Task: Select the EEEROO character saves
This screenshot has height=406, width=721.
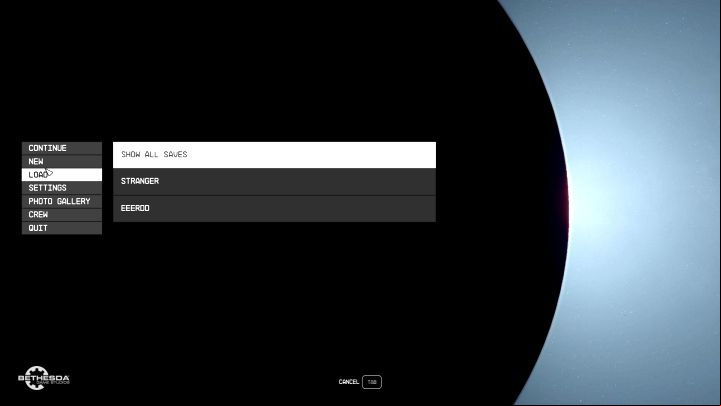Action: point(274,209)
